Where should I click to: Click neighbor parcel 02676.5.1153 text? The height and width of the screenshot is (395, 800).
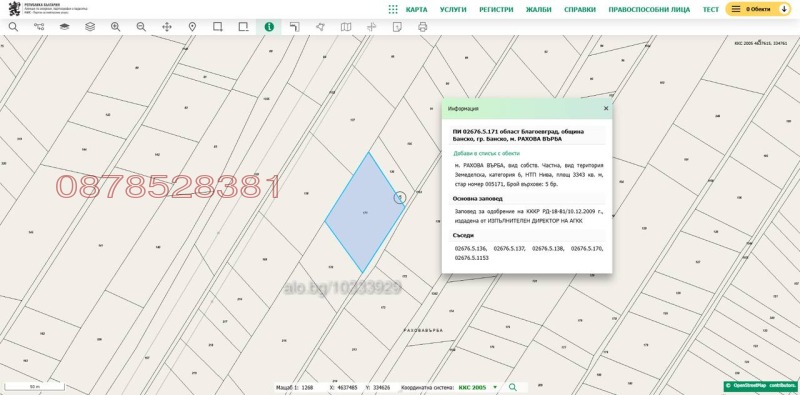click(x=471, y=258)
